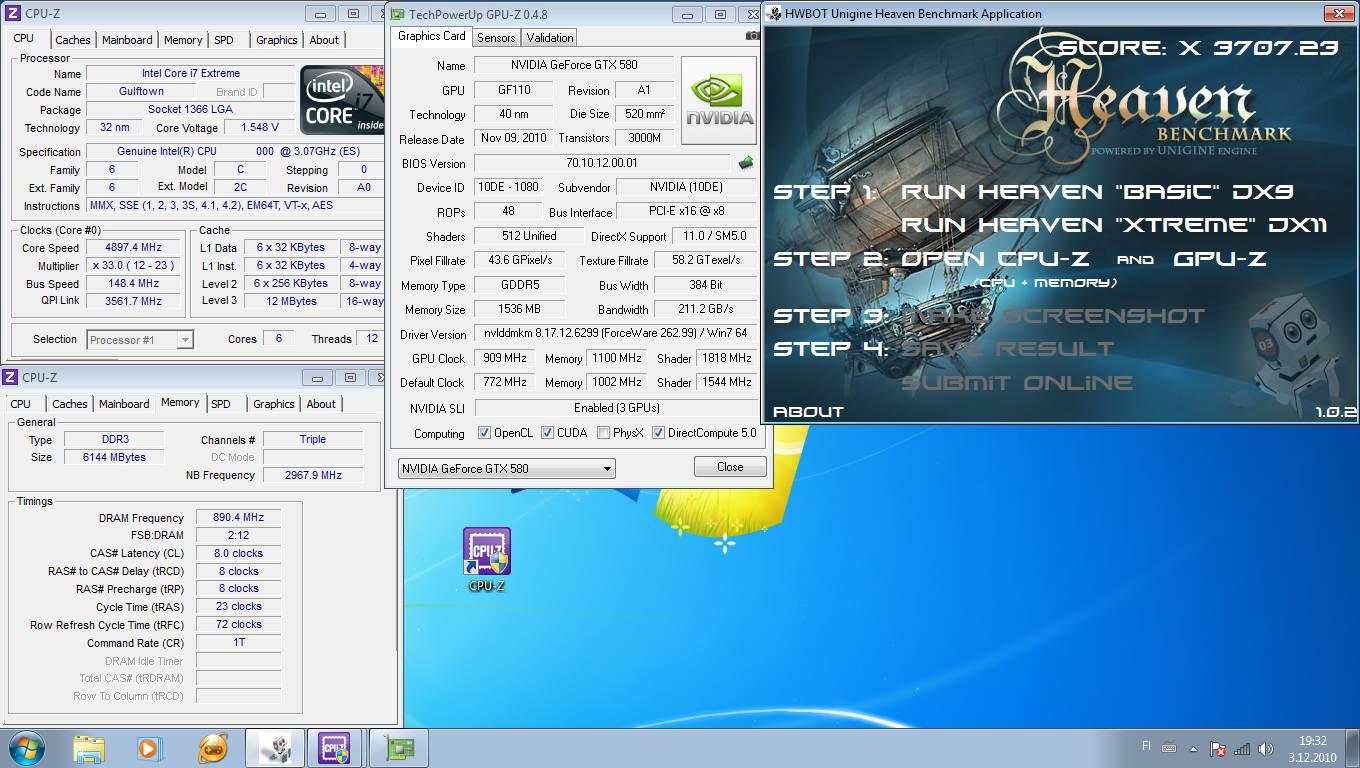Toggle the CUDA checkbox
This screenshot has width=1360, height=768.
tap(547, 433)
